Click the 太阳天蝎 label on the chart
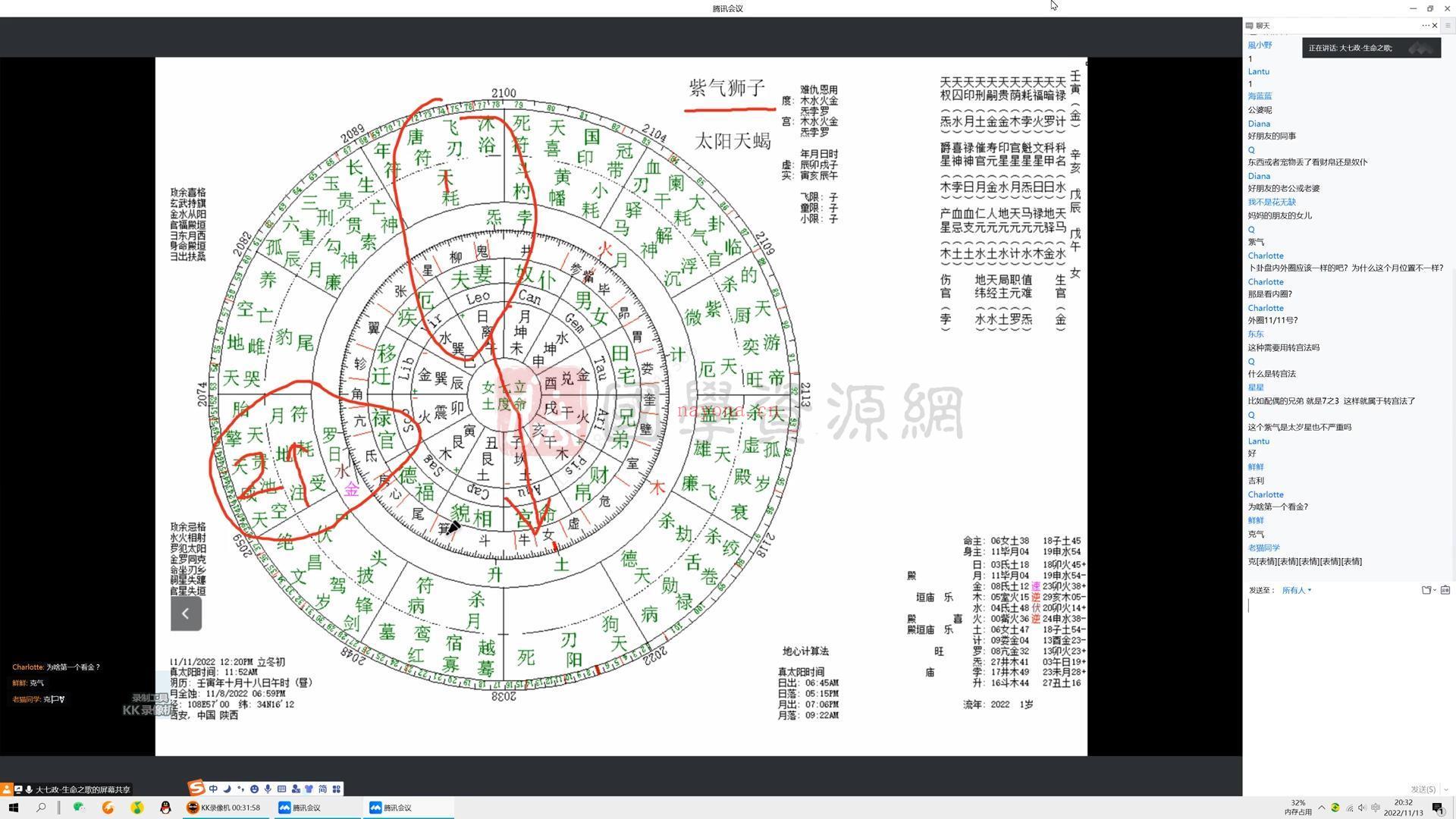 click(x=732, y=141)
